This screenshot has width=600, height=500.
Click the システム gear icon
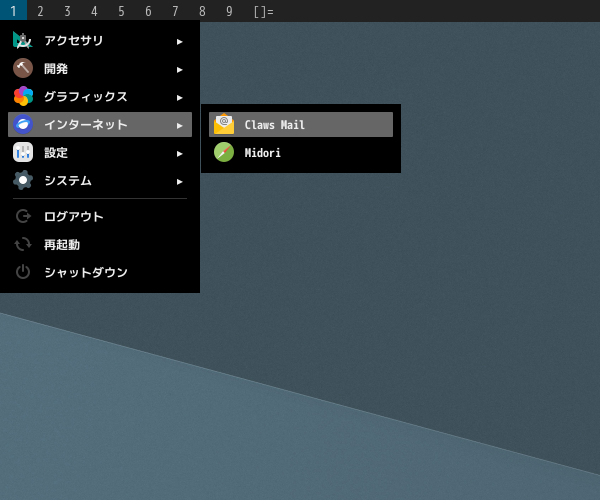tap(23, 180)
